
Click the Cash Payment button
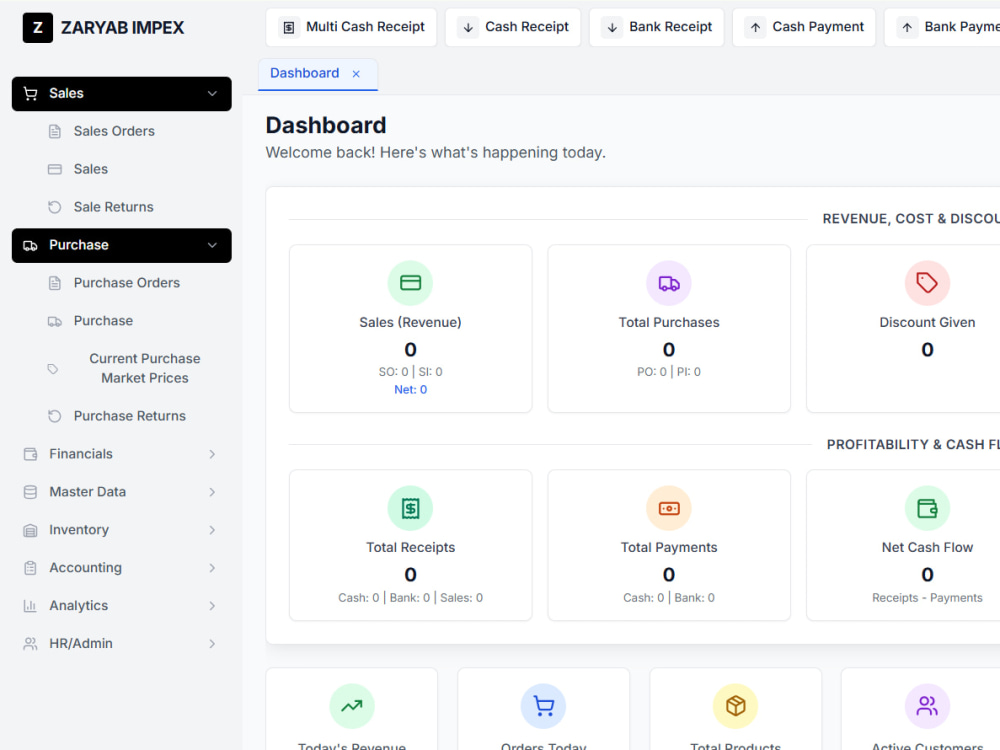tap(804, 27)
